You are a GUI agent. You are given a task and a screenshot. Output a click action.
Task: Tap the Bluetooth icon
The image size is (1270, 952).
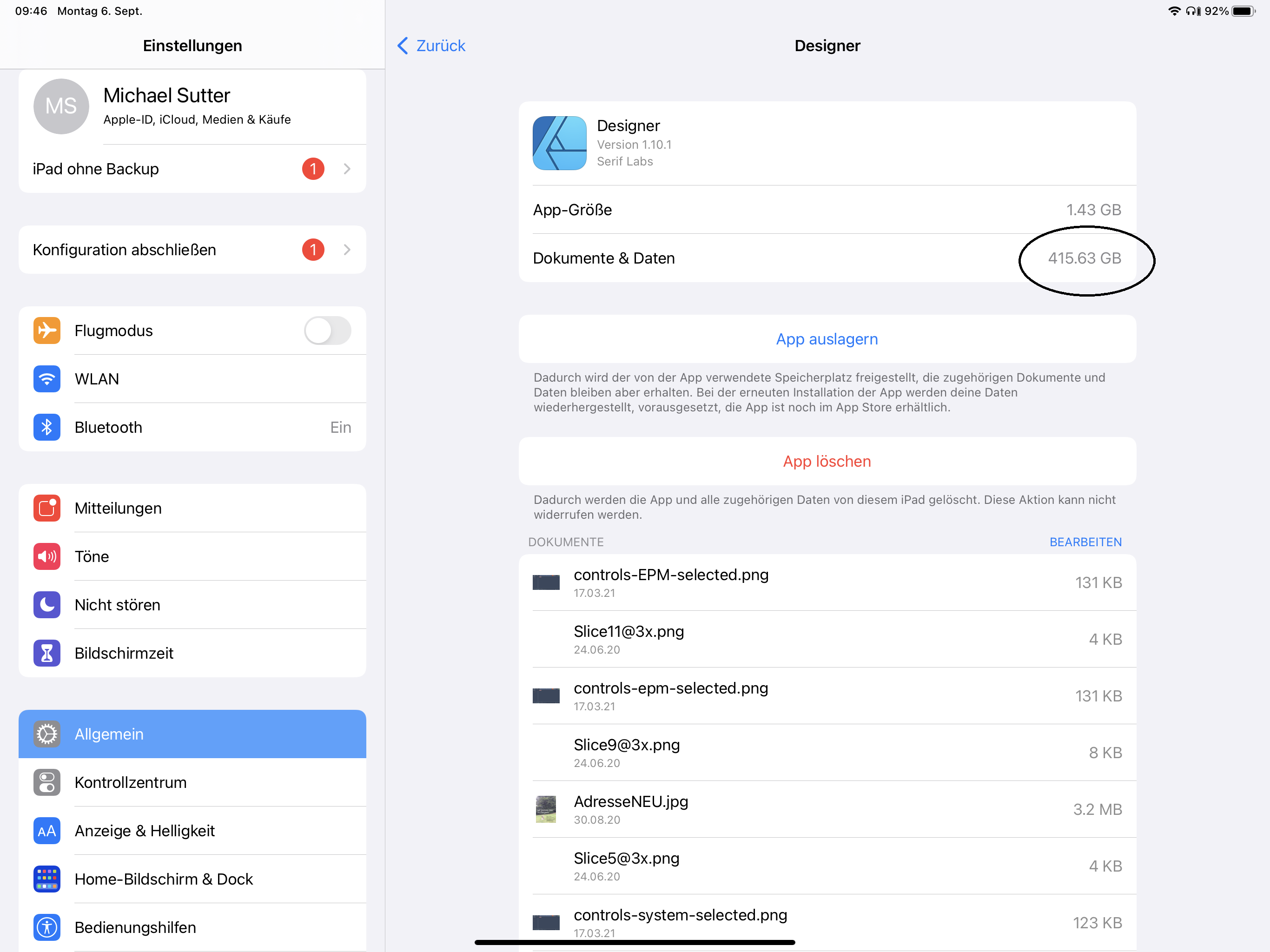(46, 427)
